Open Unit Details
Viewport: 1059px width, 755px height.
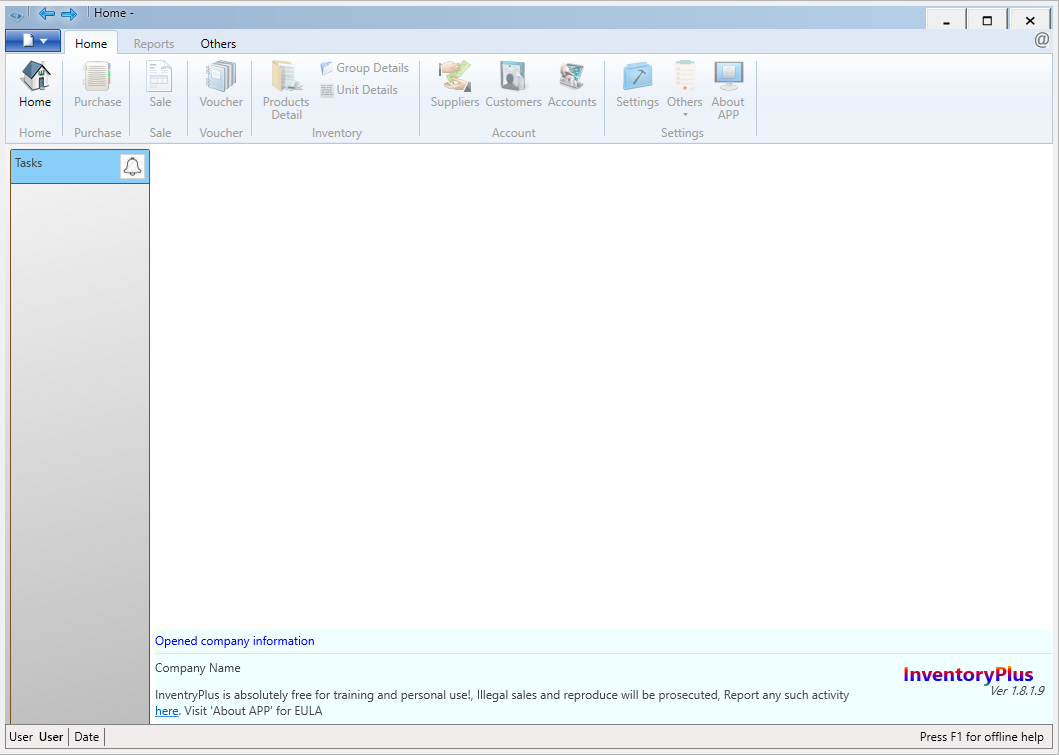361,89
